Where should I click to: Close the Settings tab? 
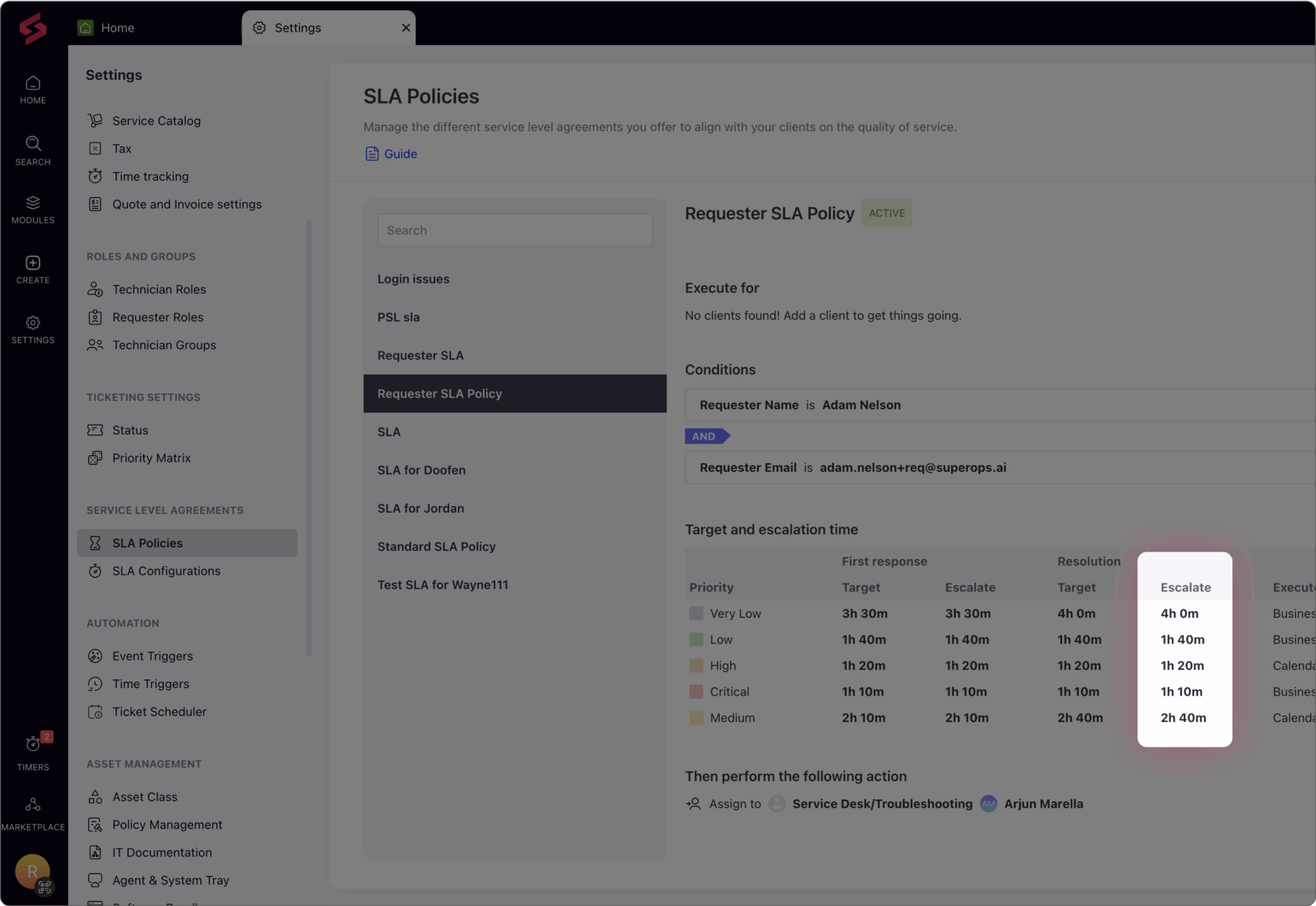[405, 28]
